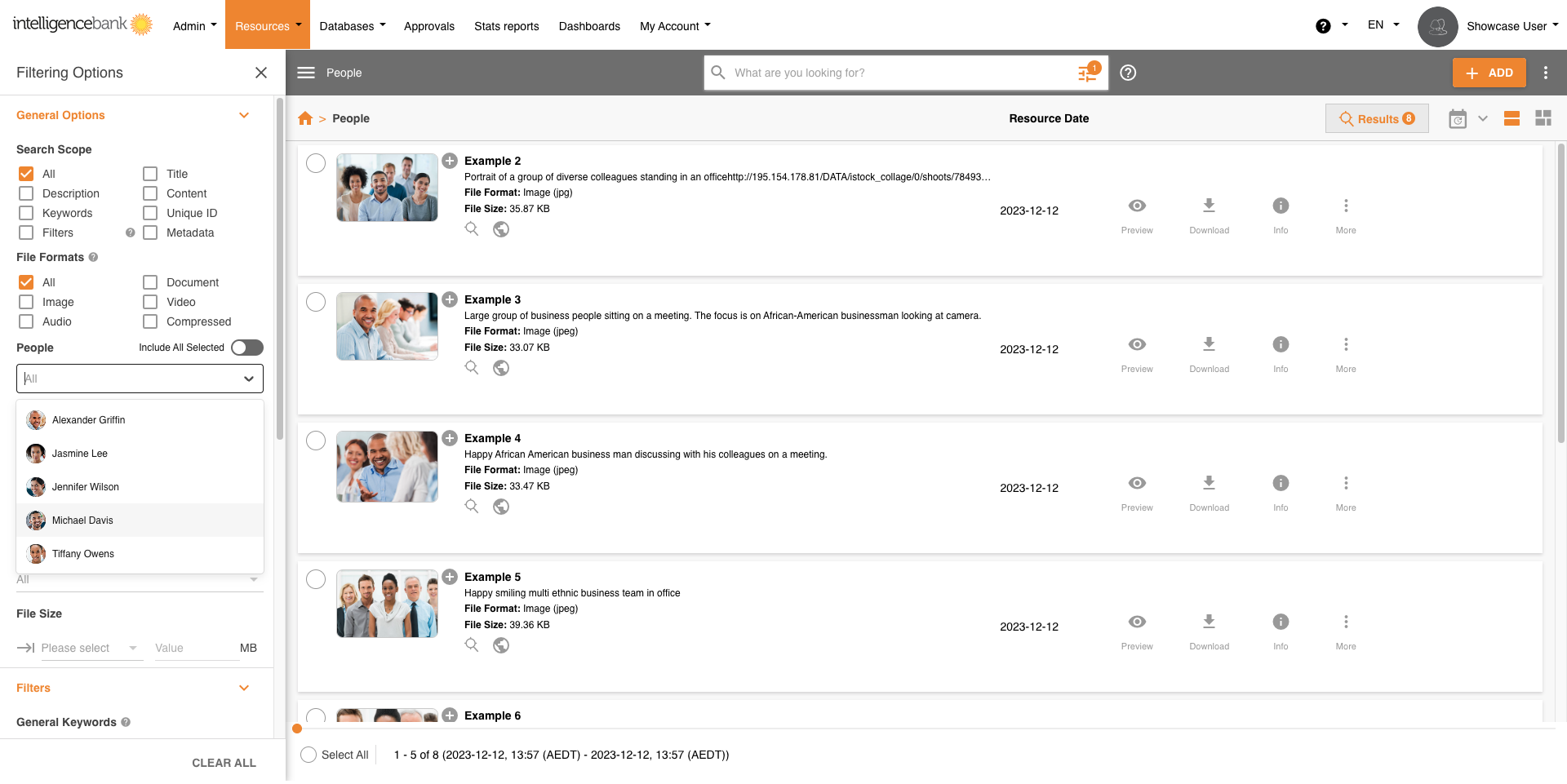Open the Databases dropdown menu
Image resolution: width=1567 pixels, height=784 pixels.
(x=353, y=26)
